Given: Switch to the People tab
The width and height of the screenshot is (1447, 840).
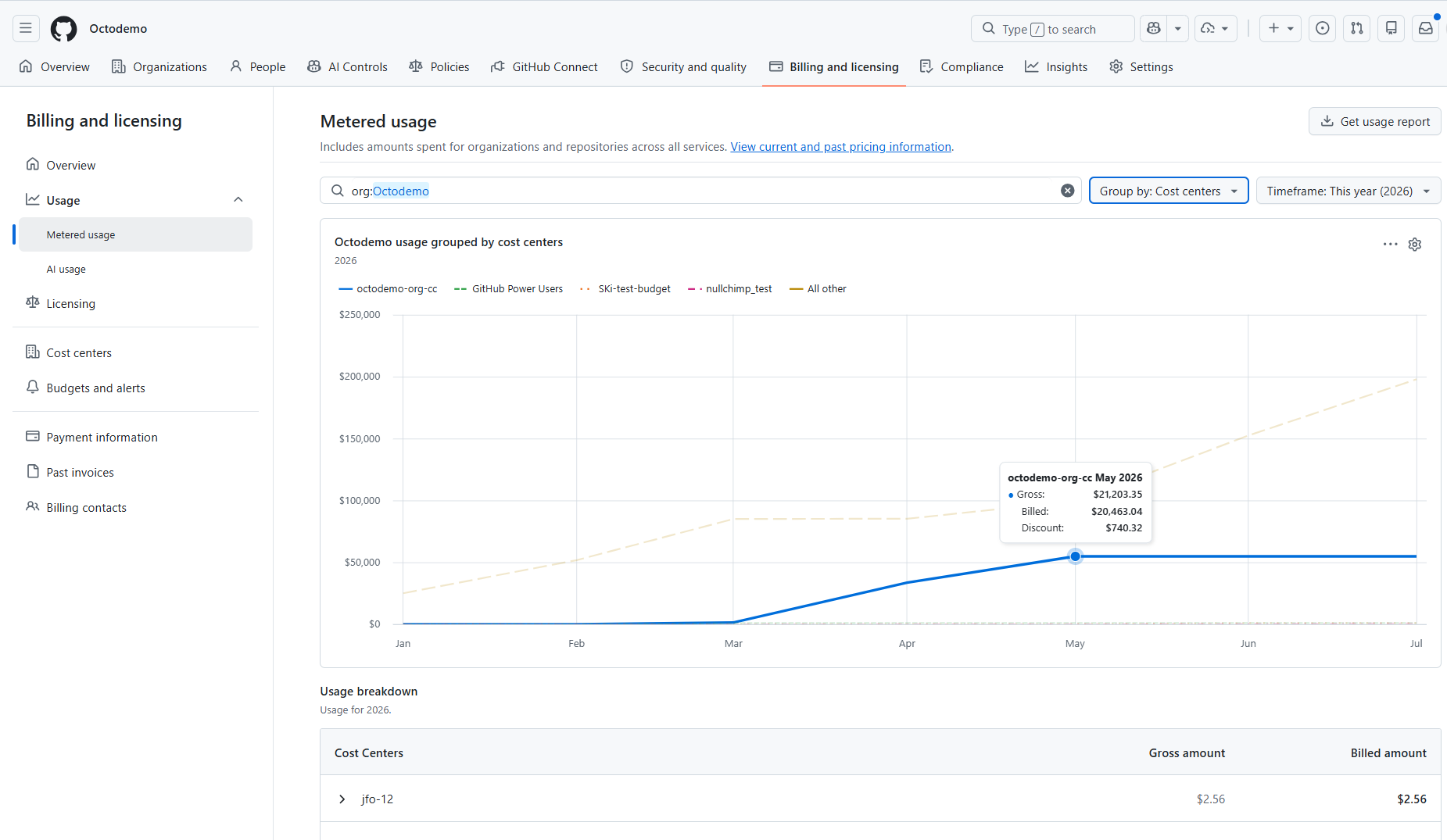Looking at the screenshot, I should pos(258,67).
